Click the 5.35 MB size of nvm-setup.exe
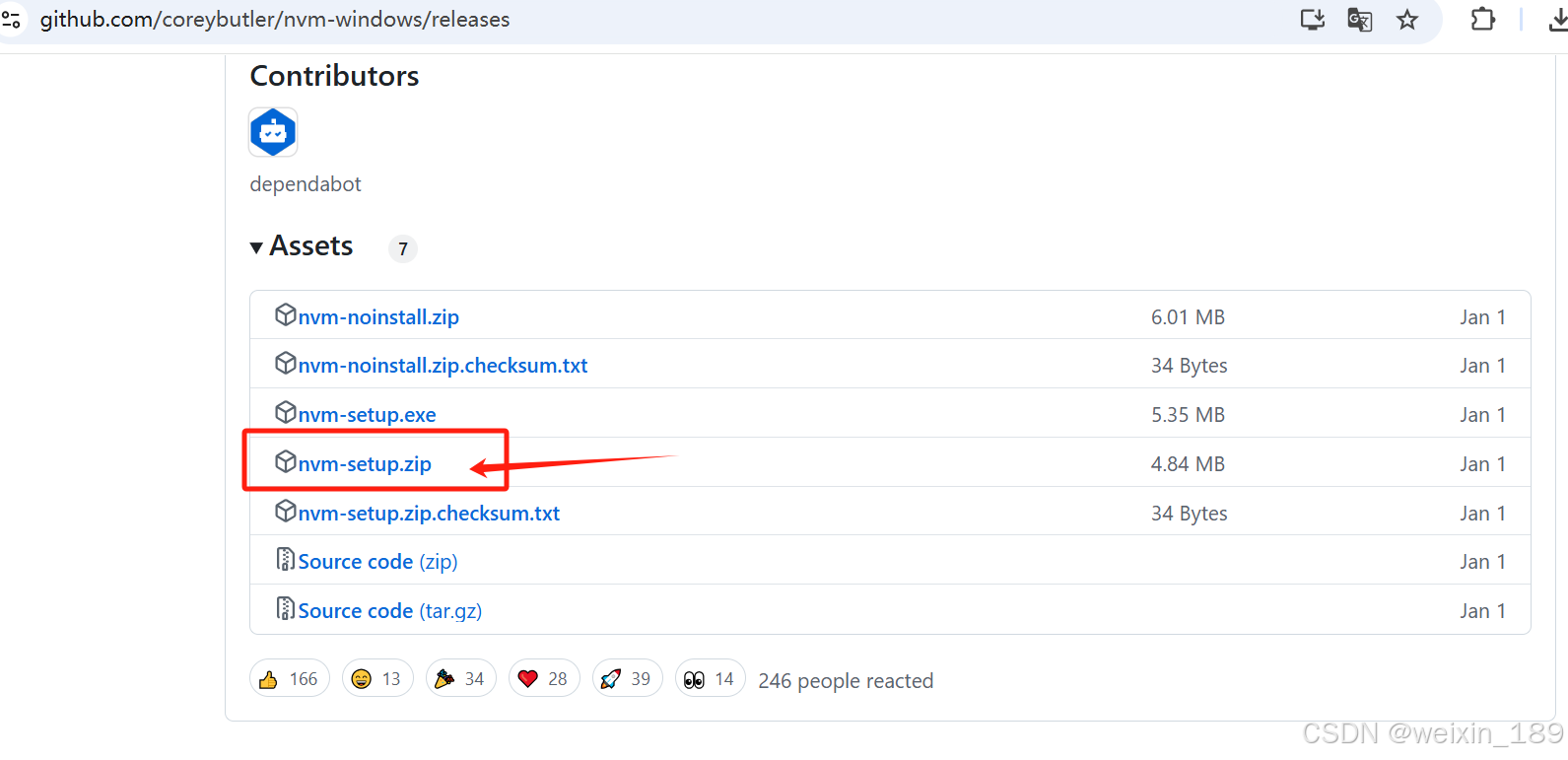Viewport: 1568px width, 760px height. pyautogui.click(x=1188, y=415)
